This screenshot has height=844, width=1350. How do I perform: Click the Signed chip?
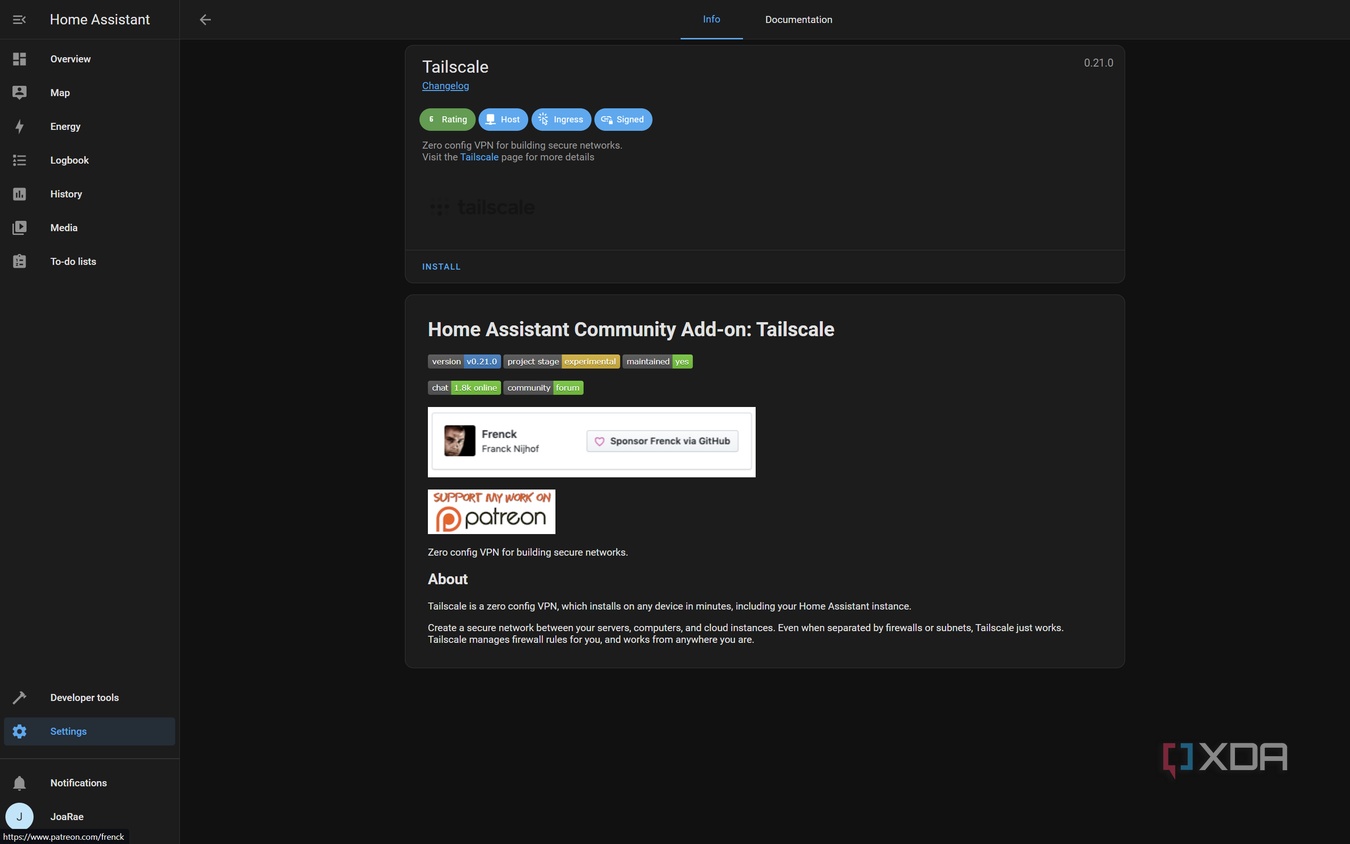pos(623,120)
